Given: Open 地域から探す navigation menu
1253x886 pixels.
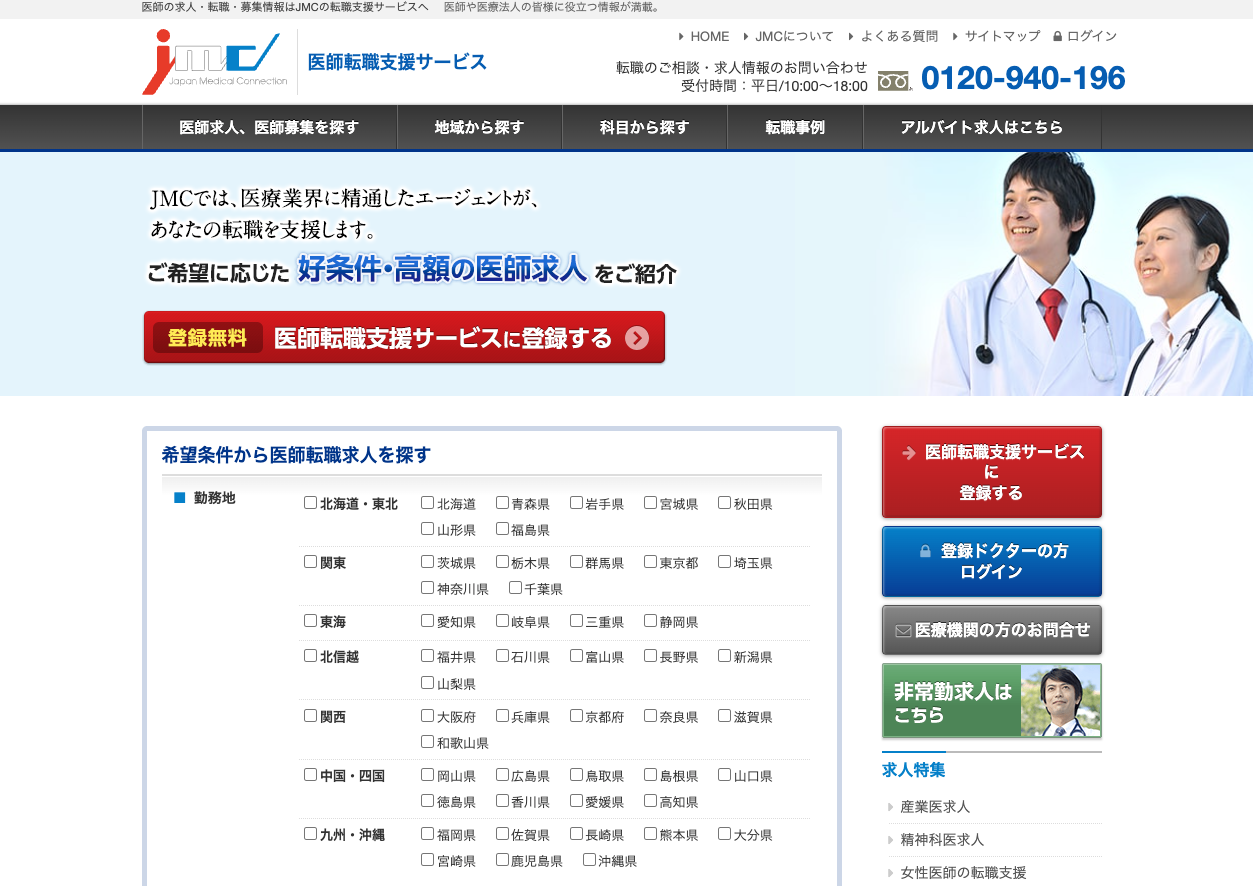Looking at the screenshot, I should pyautogui.click(x=479, y=128).
